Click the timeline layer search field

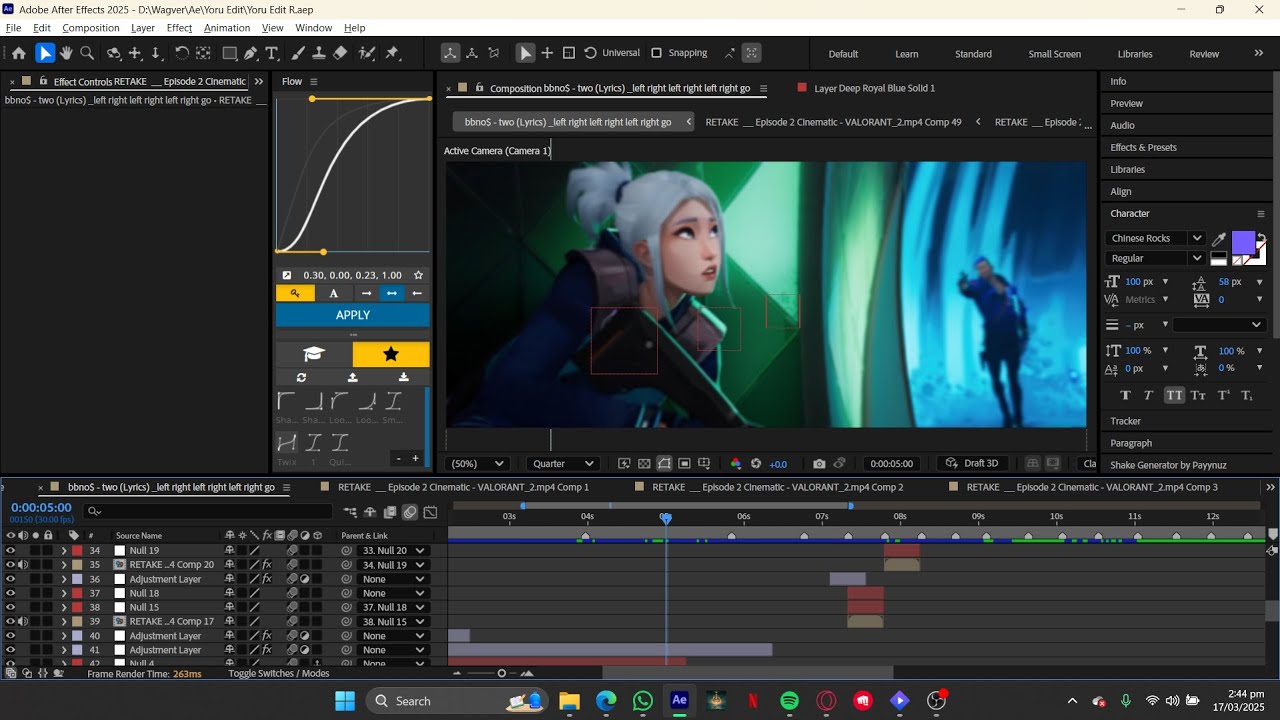coord(208,512)
